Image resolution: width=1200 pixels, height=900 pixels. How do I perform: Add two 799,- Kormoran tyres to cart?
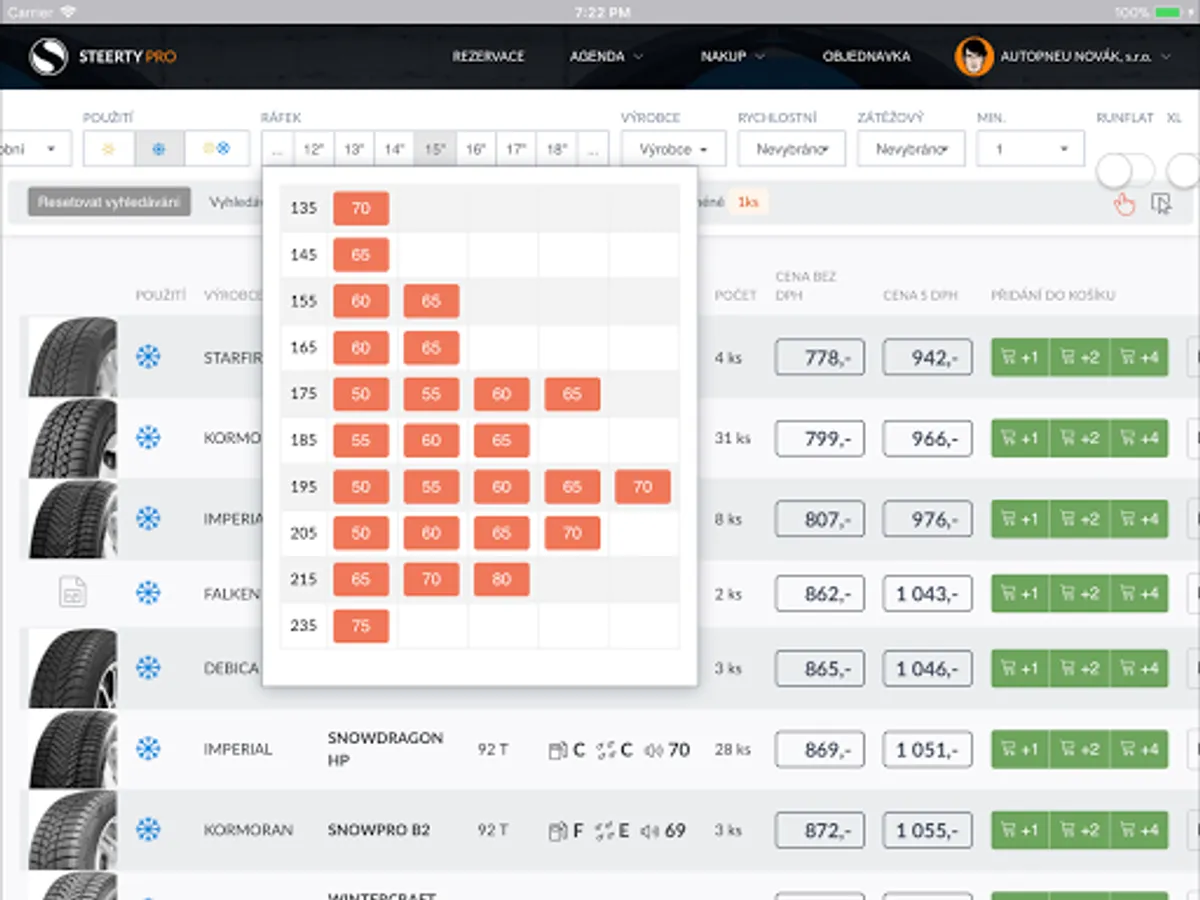1079,438
